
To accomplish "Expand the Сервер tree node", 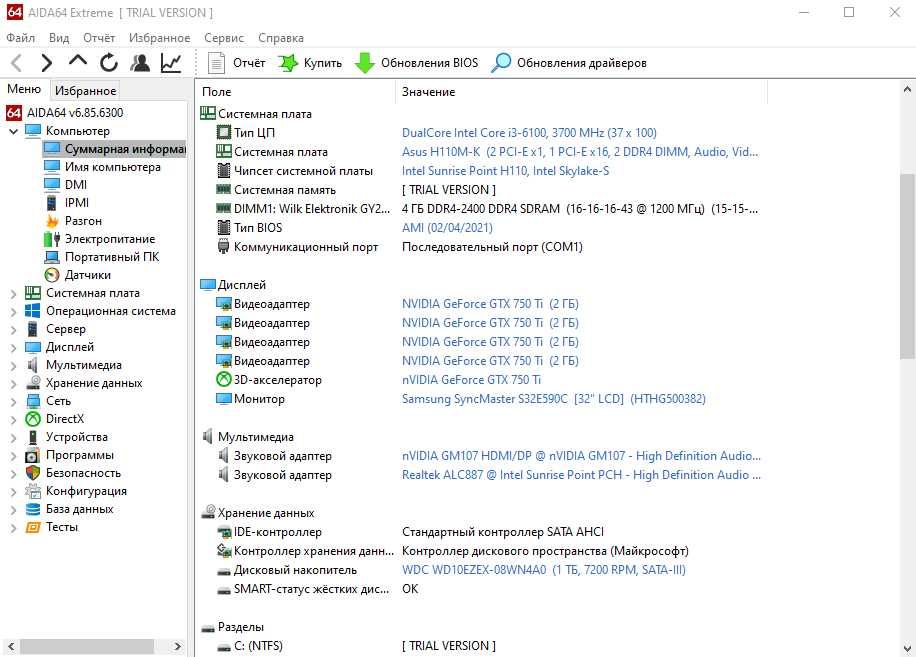I will [13, 330].
